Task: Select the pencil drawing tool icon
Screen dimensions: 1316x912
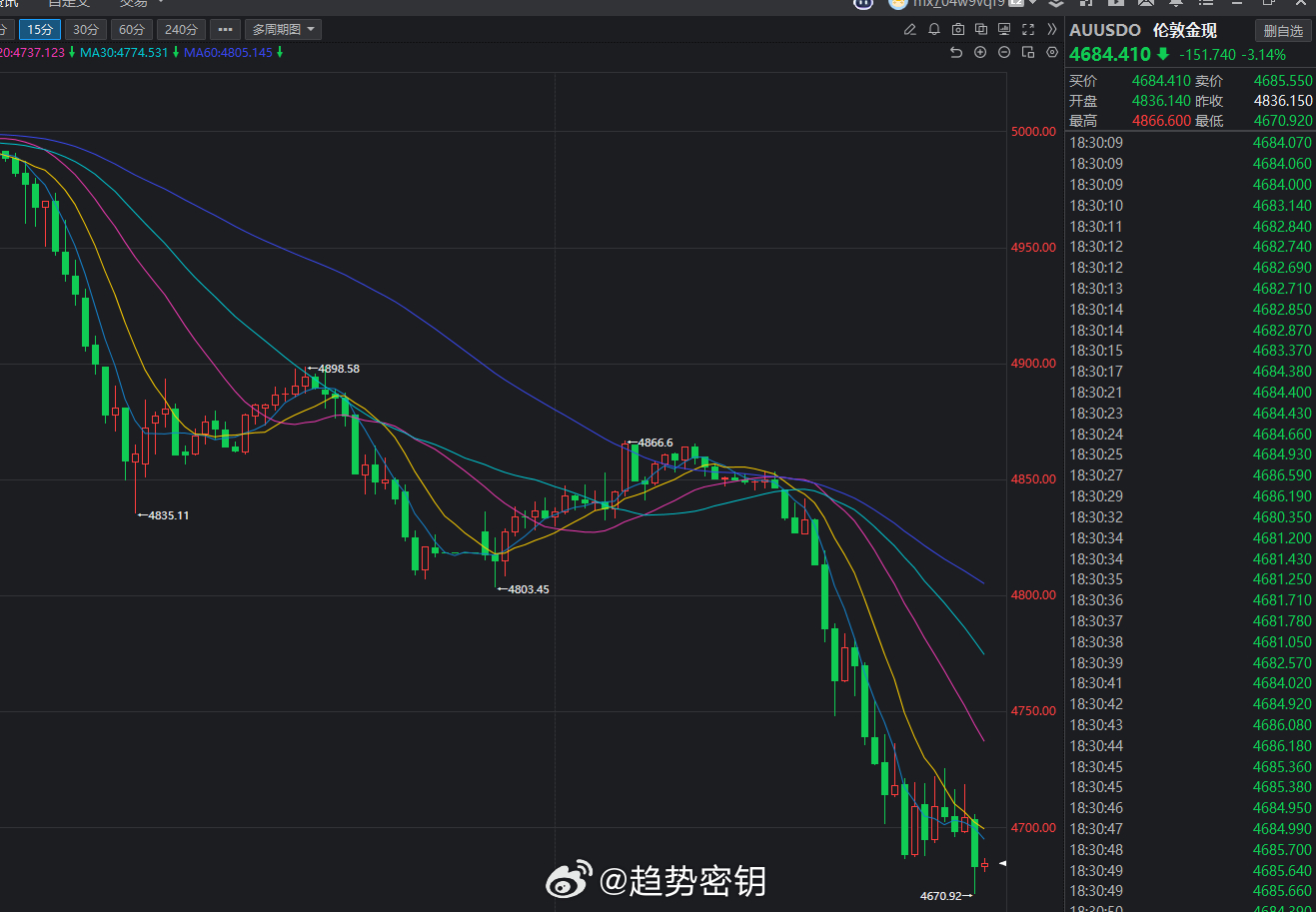Action: (910, 30)
